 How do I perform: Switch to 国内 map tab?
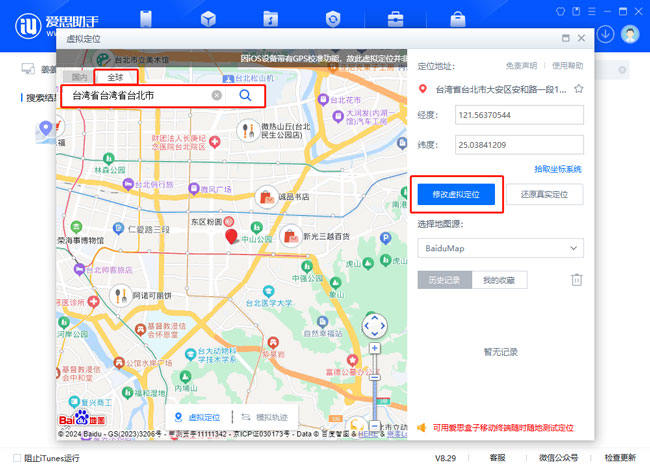(x=79, y=77)
